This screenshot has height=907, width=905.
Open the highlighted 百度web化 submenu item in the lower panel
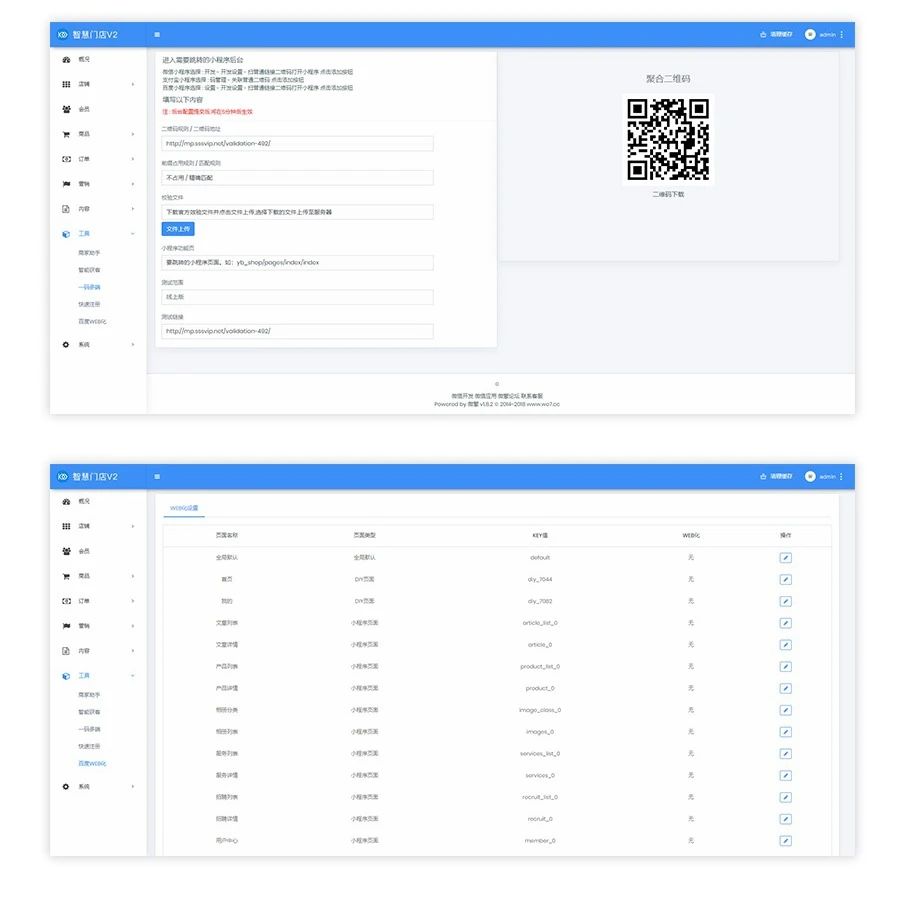point(92,764)
